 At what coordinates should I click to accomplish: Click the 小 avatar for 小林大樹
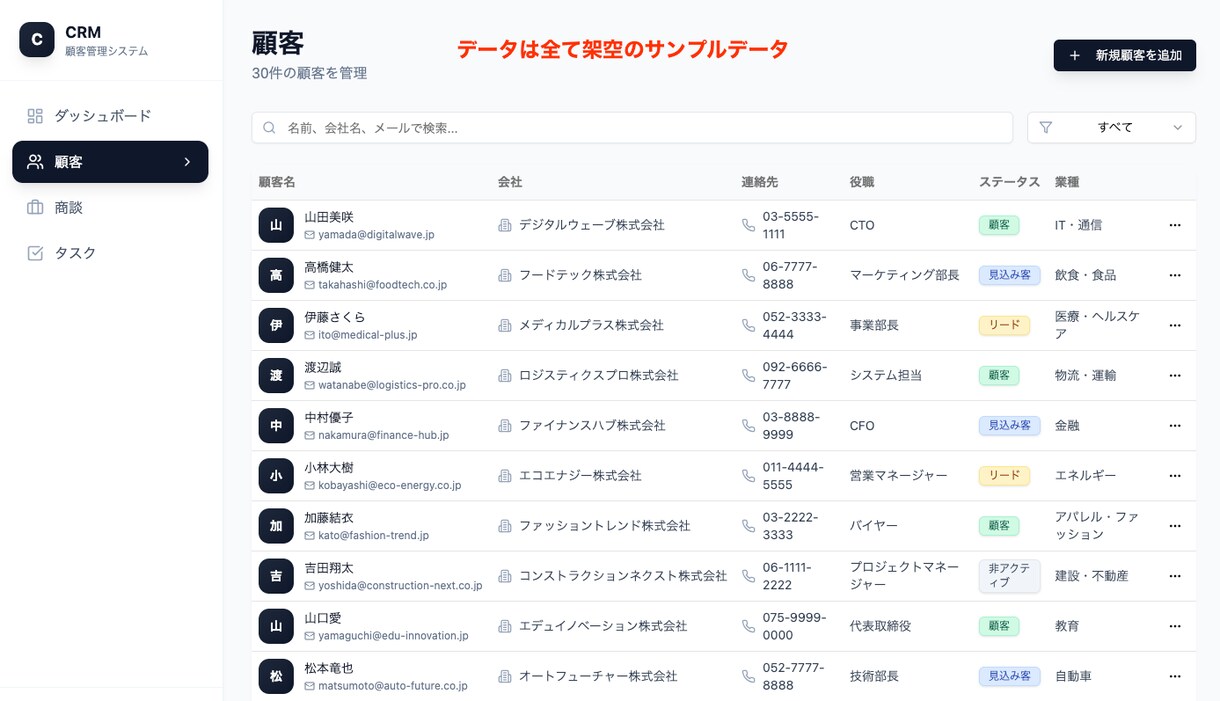point(276,476)
